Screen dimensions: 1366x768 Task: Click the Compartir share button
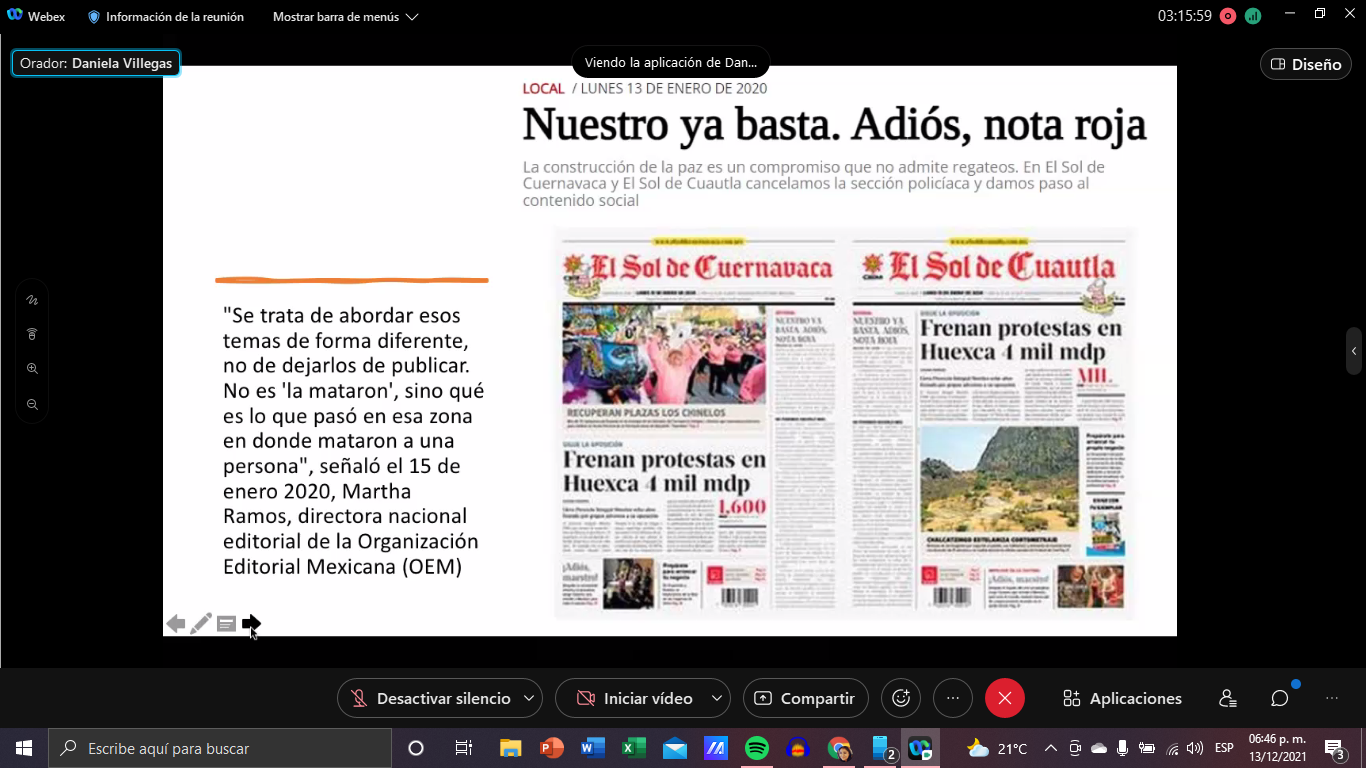[805, 698]
